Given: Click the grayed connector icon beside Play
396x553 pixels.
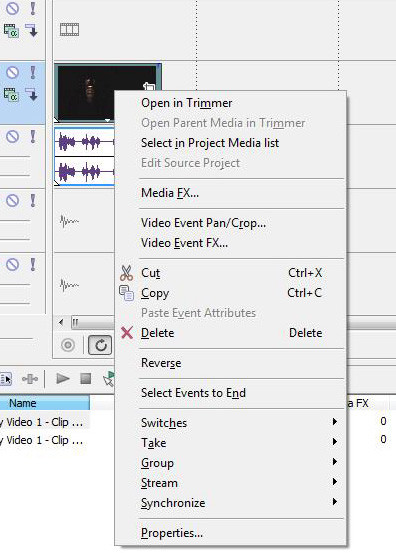Looking at the screenshot, I should coord(30,379).
